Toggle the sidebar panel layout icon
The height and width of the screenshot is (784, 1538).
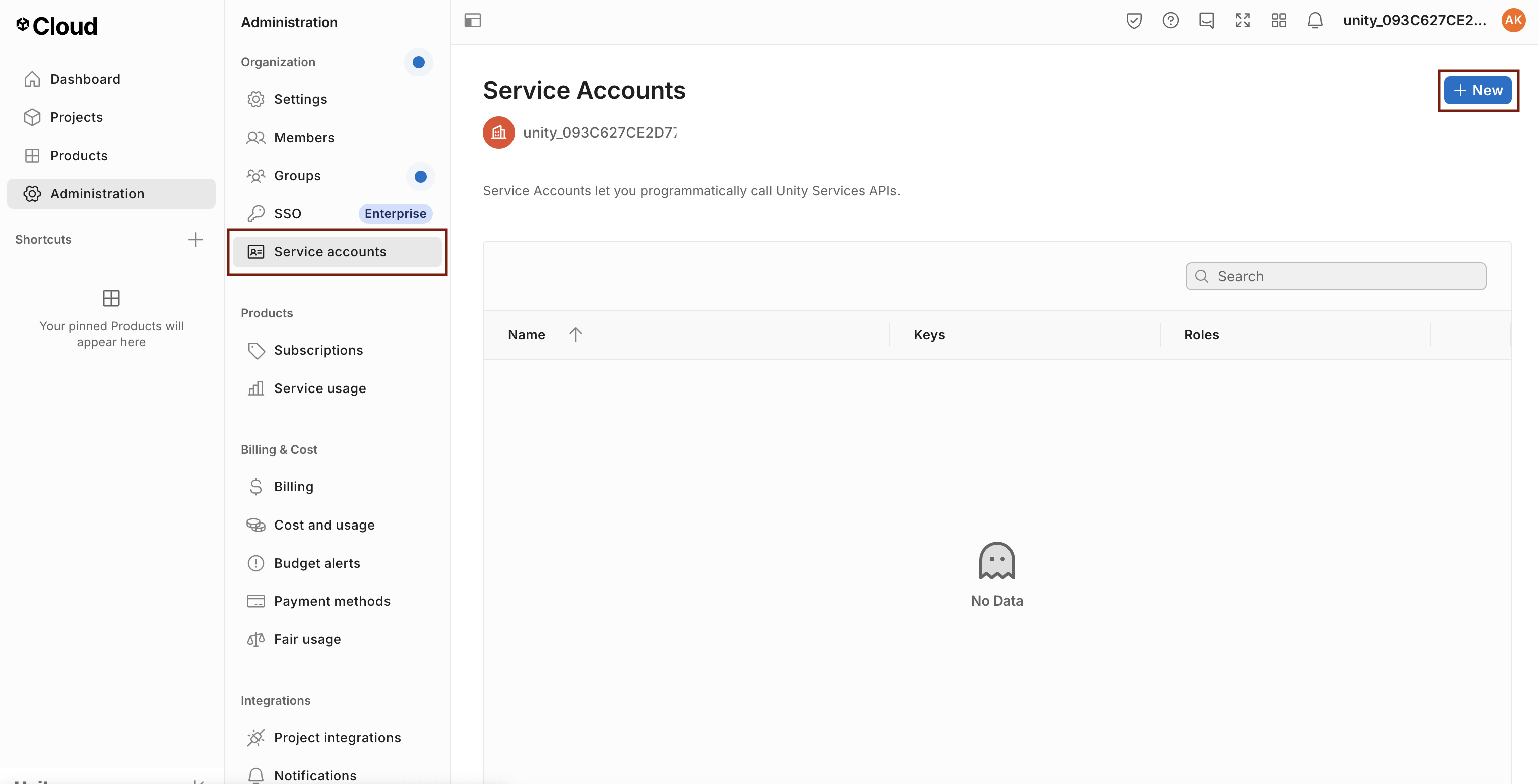point(473,20)
